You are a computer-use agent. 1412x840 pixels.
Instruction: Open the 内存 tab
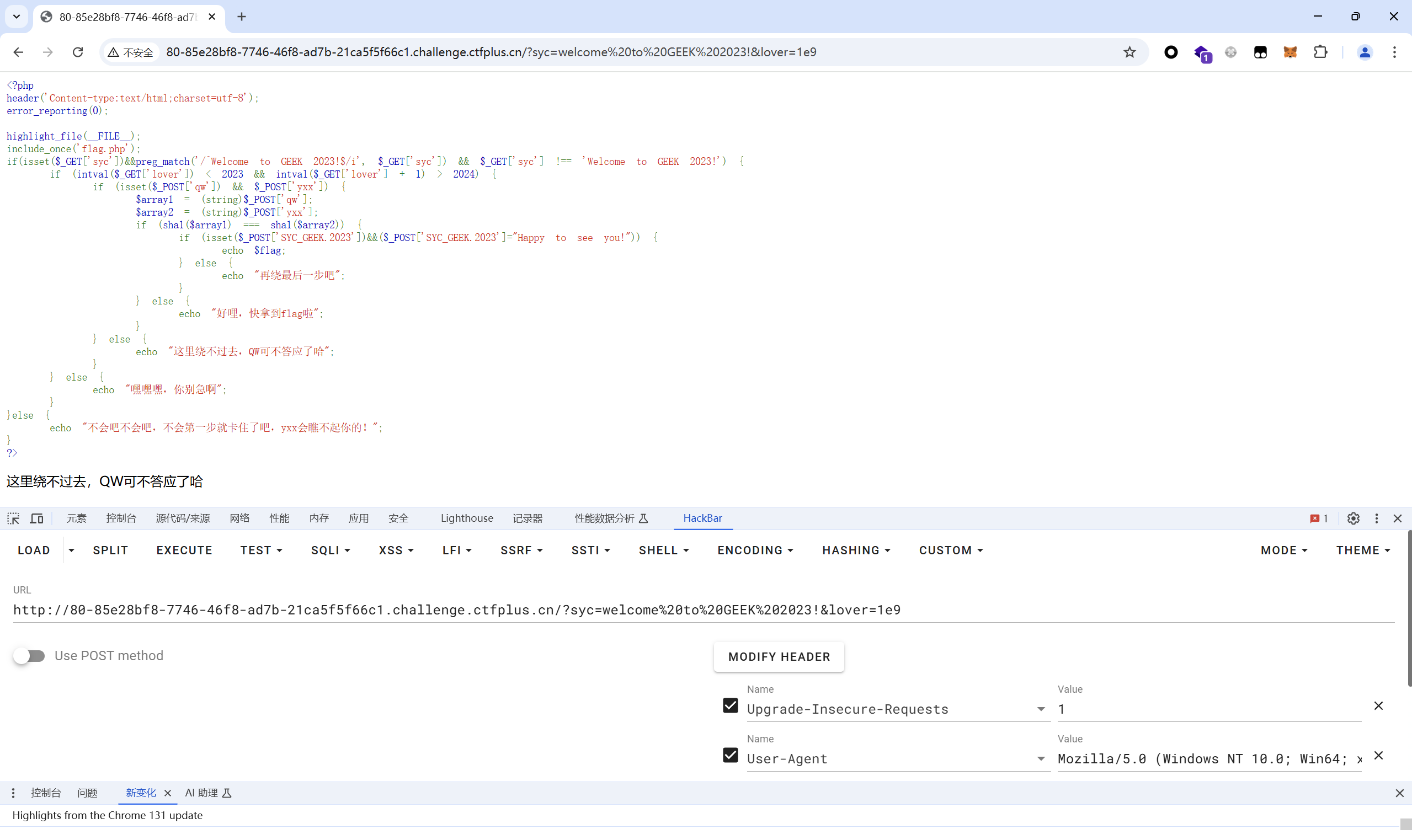coord(319,518)
